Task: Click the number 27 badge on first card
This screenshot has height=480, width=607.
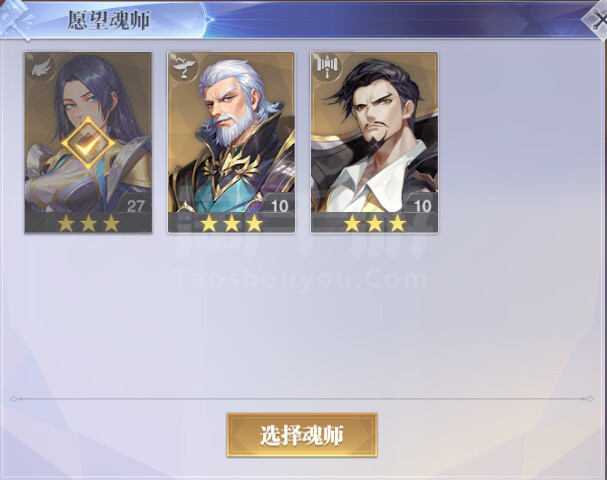Action: click(136, 206)
